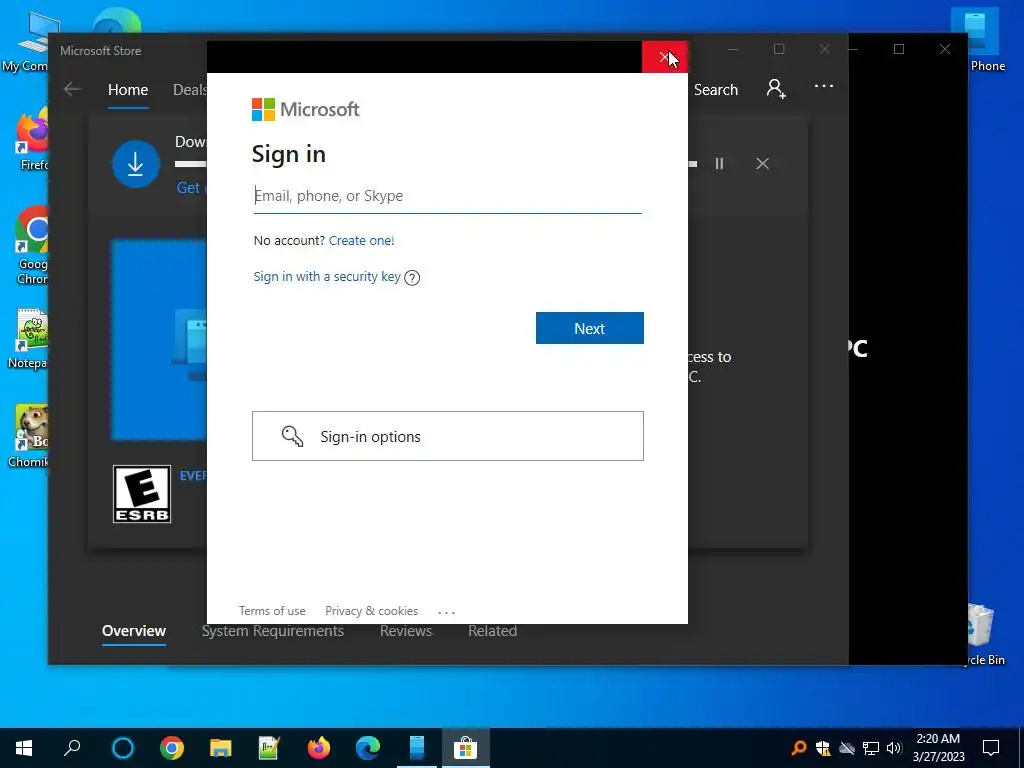The width and height of the screenshot is (1024, 768).
Task: Switch to the Related tab
Action: pyautogui.click(x=492, y=631)
